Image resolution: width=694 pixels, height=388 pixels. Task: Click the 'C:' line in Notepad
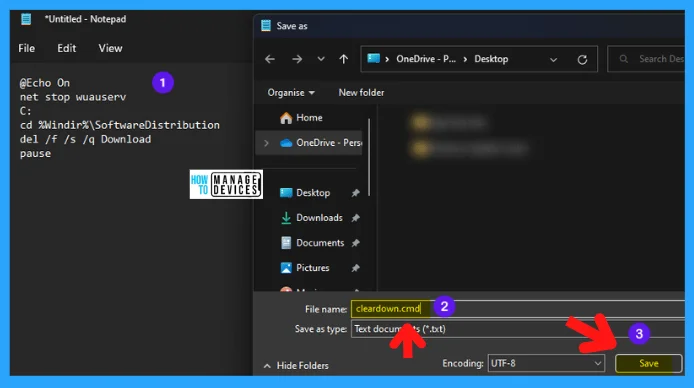click(25, 111)
